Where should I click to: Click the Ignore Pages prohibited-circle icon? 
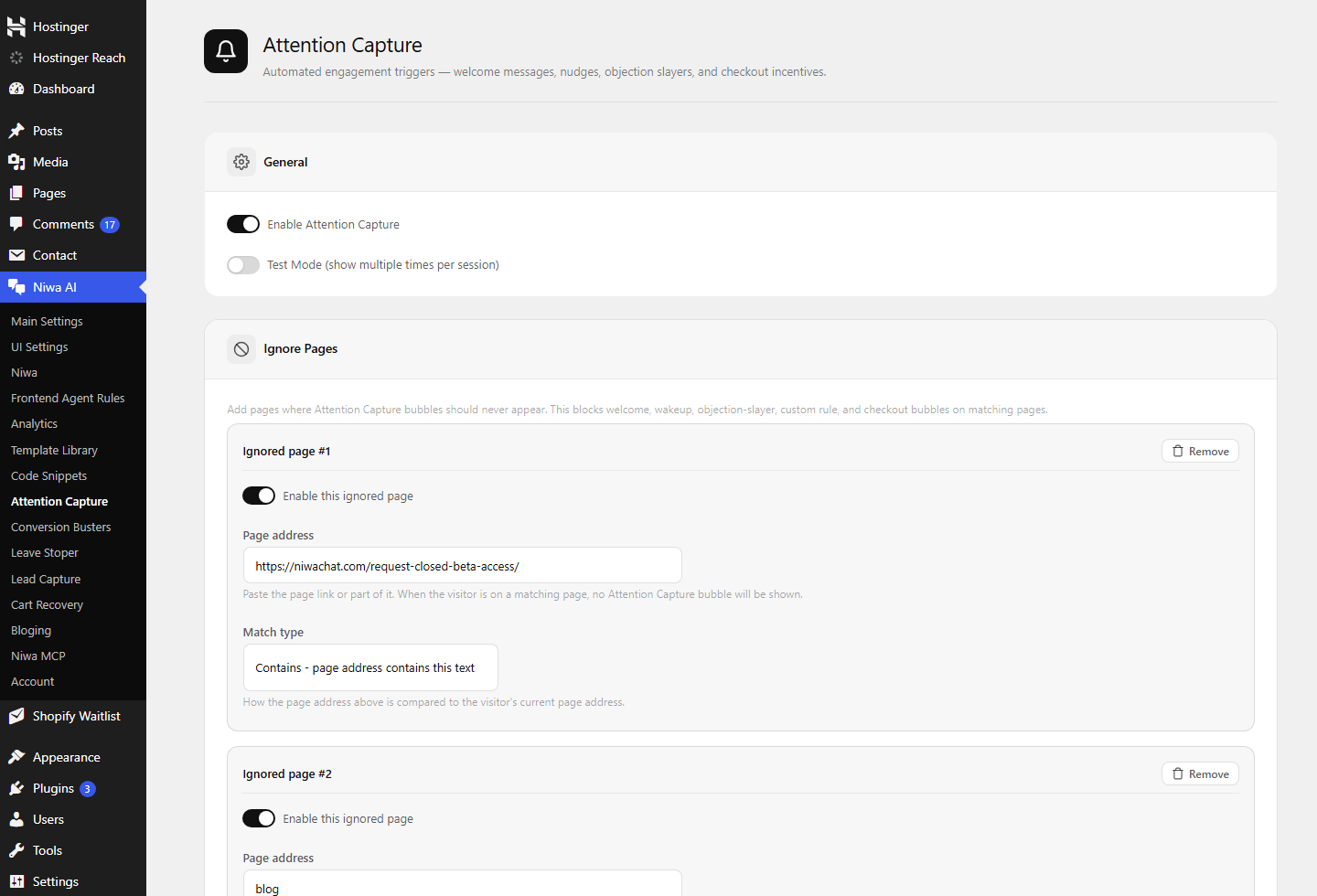point(241,349)
